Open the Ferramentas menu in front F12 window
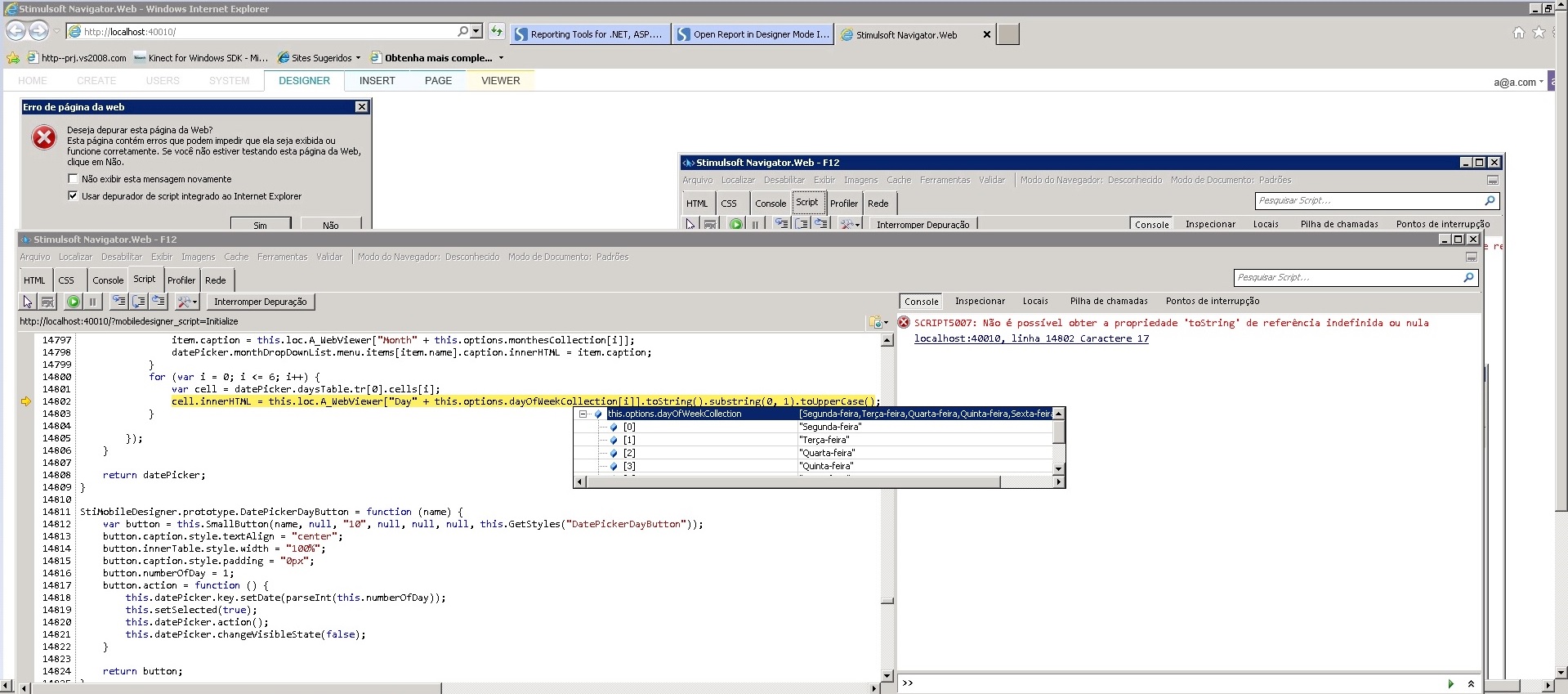The image size is (1568, 694). [x=282, y=257]
